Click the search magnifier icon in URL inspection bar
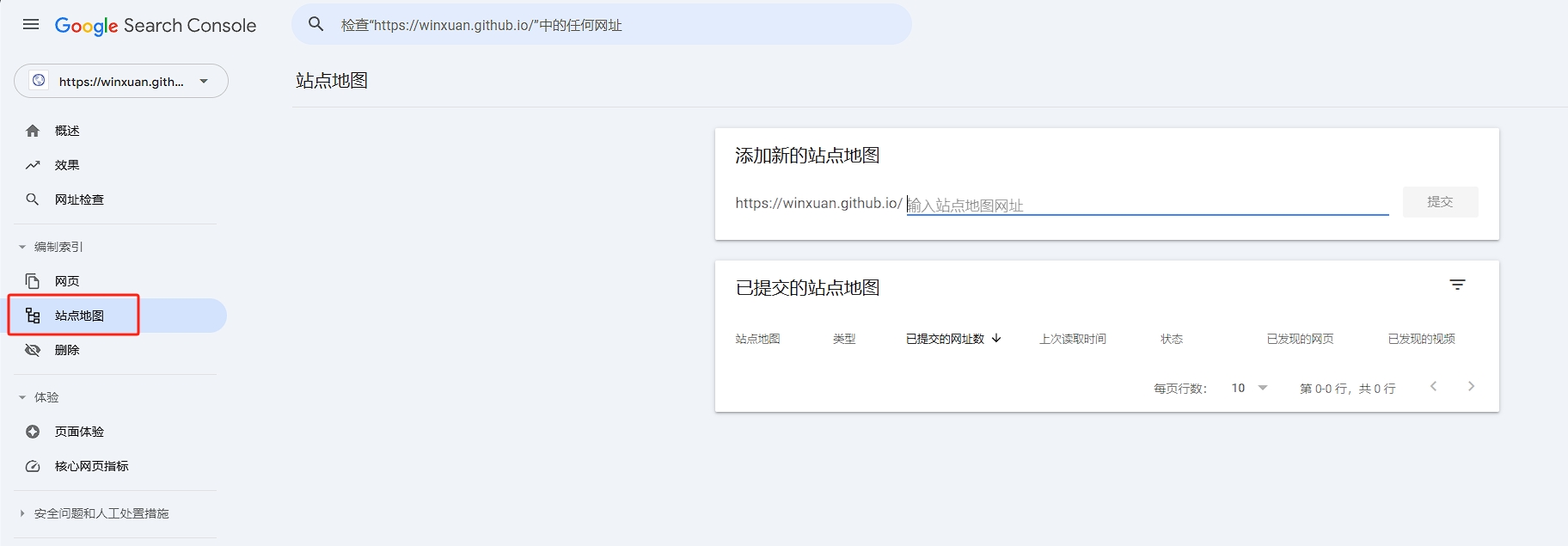 (x=316, y=24)
